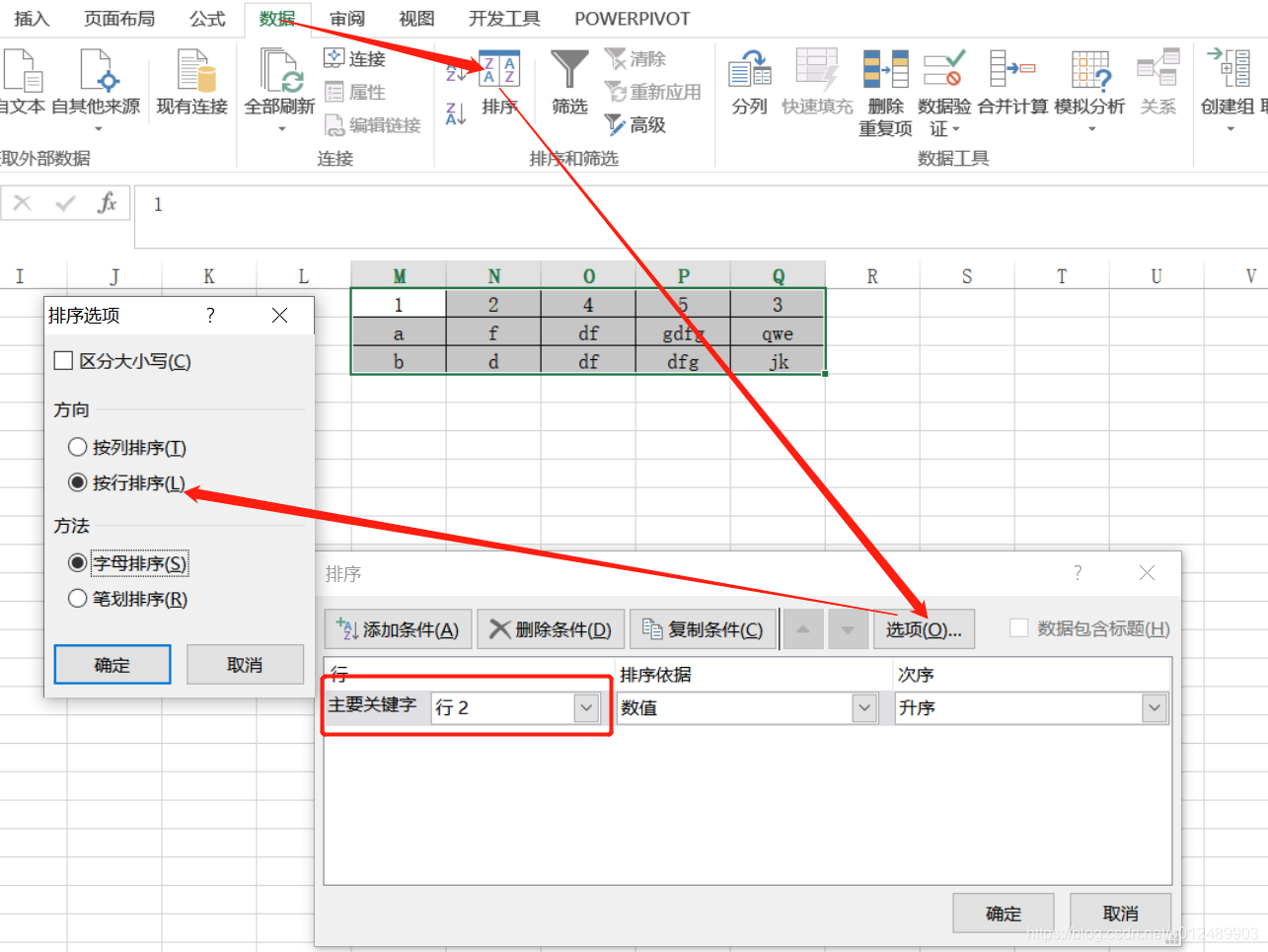Click Options (选项) button in Sort dialog
1268x952 pixels.
coord(924,629)
